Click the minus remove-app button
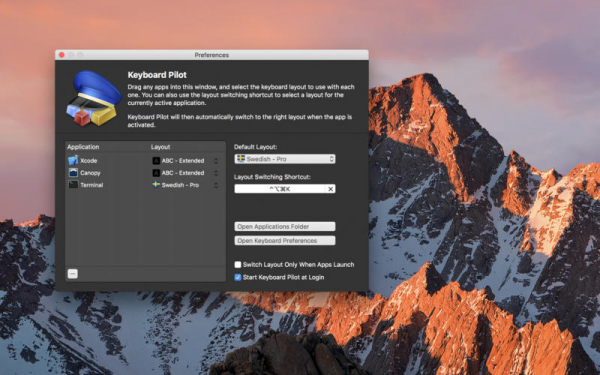 coord(73,274)
